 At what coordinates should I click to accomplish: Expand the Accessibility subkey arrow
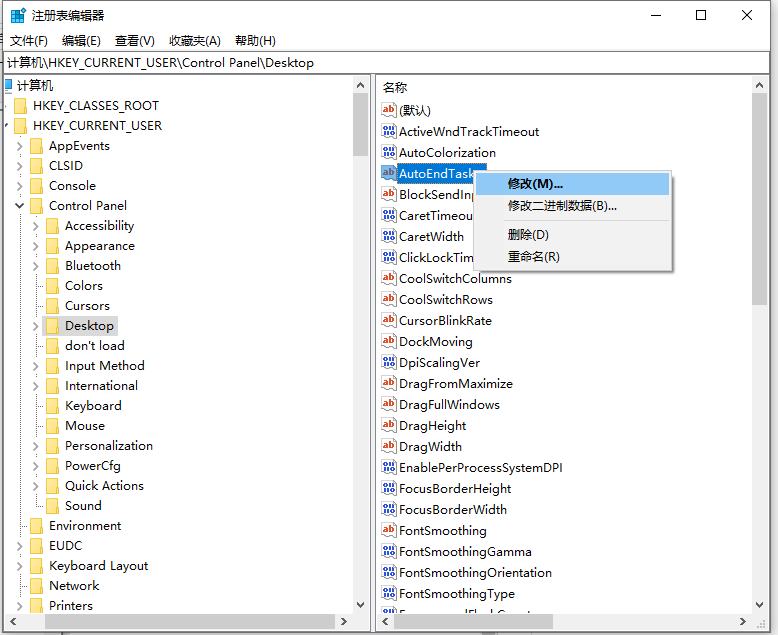[x=36, y=226]
